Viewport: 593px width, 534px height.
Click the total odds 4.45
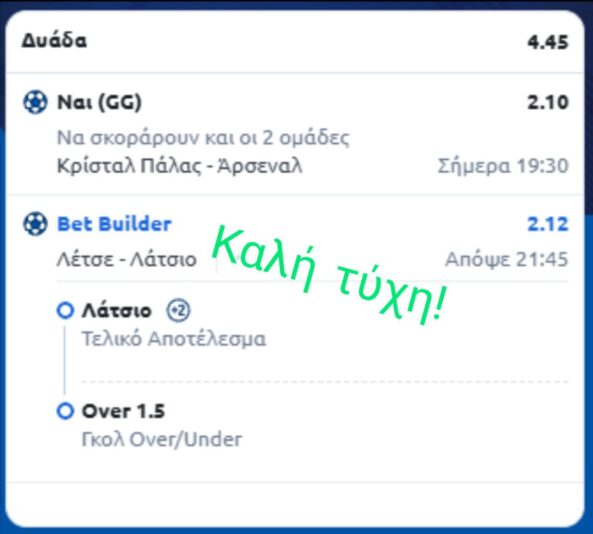click(x=548, y=42)
